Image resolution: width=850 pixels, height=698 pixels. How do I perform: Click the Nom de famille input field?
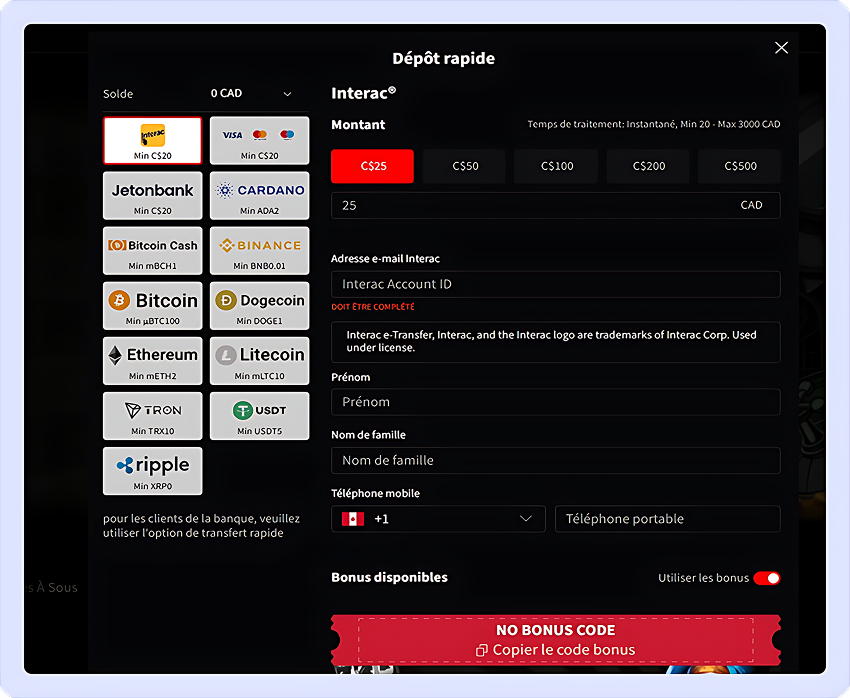556,461
